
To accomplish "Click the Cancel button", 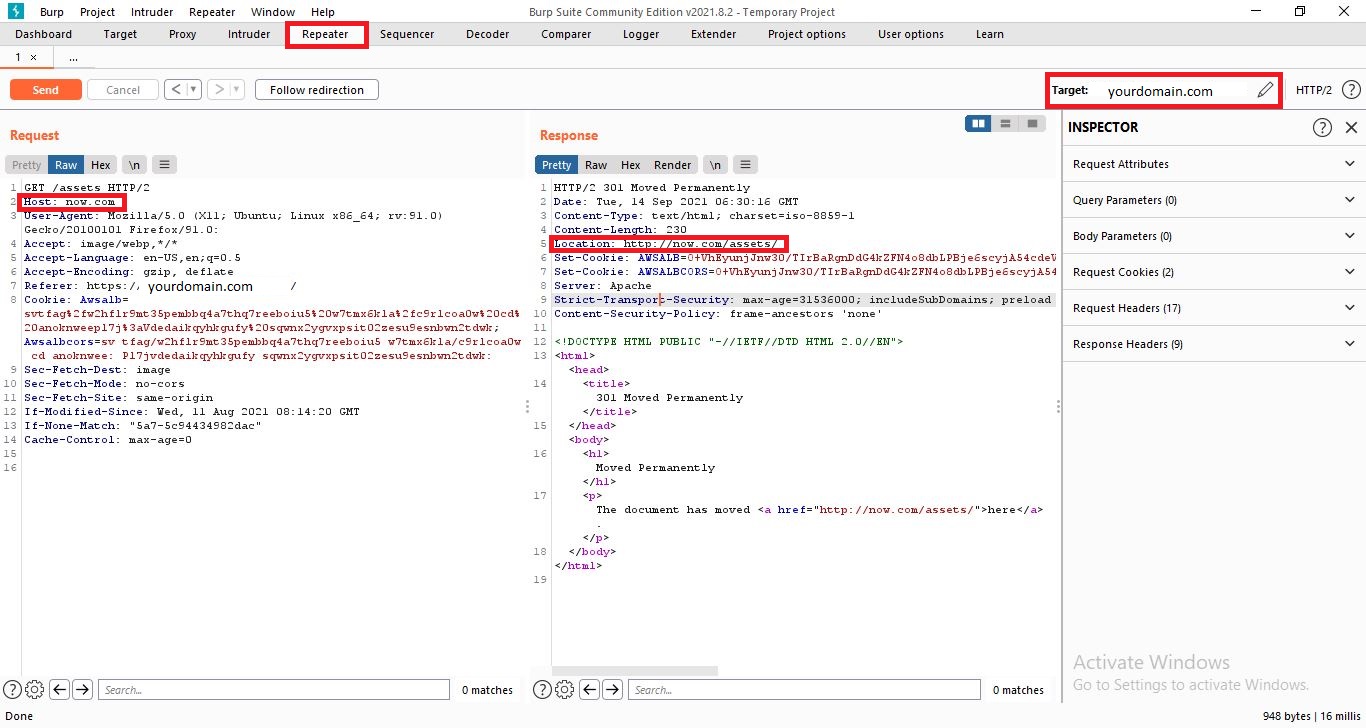I will [x=123, y=90].
